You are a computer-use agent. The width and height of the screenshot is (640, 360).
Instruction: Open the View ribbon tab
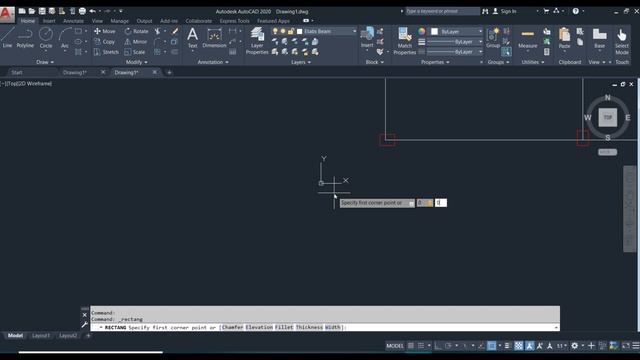(x=97, y=21)
